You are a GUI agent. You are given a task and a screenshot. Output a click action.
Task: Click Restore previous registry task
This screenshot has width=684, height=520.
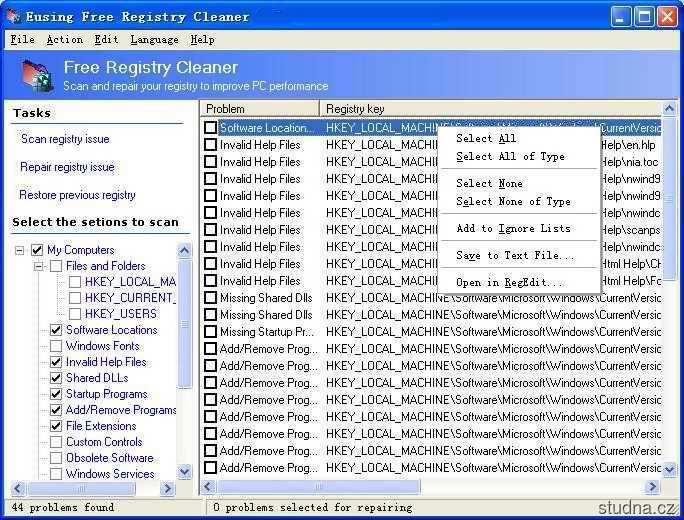pyautogui.click(x=77, y=195)
